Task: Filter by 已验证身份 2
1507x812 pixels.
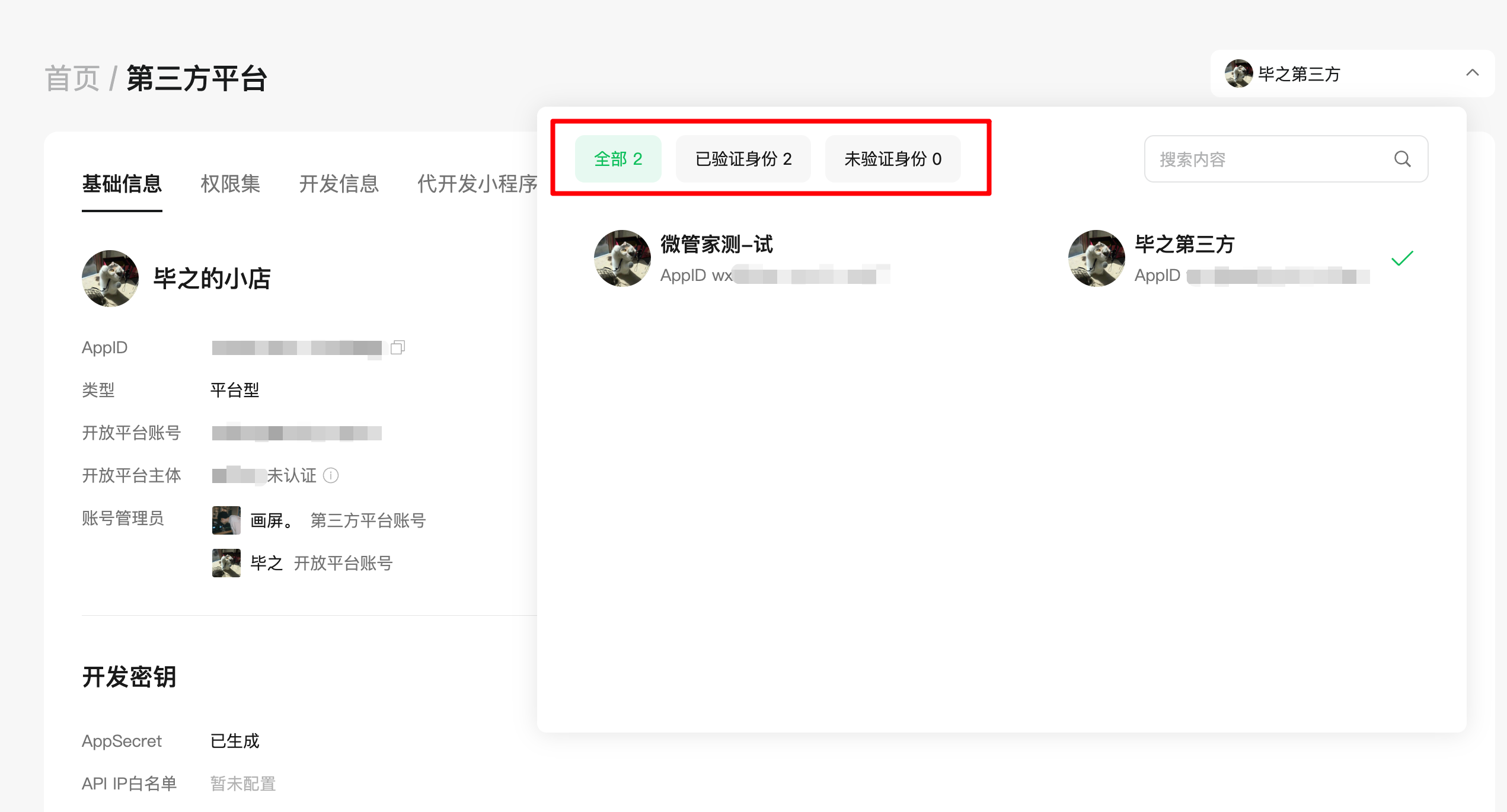Action: coord(743,159)
